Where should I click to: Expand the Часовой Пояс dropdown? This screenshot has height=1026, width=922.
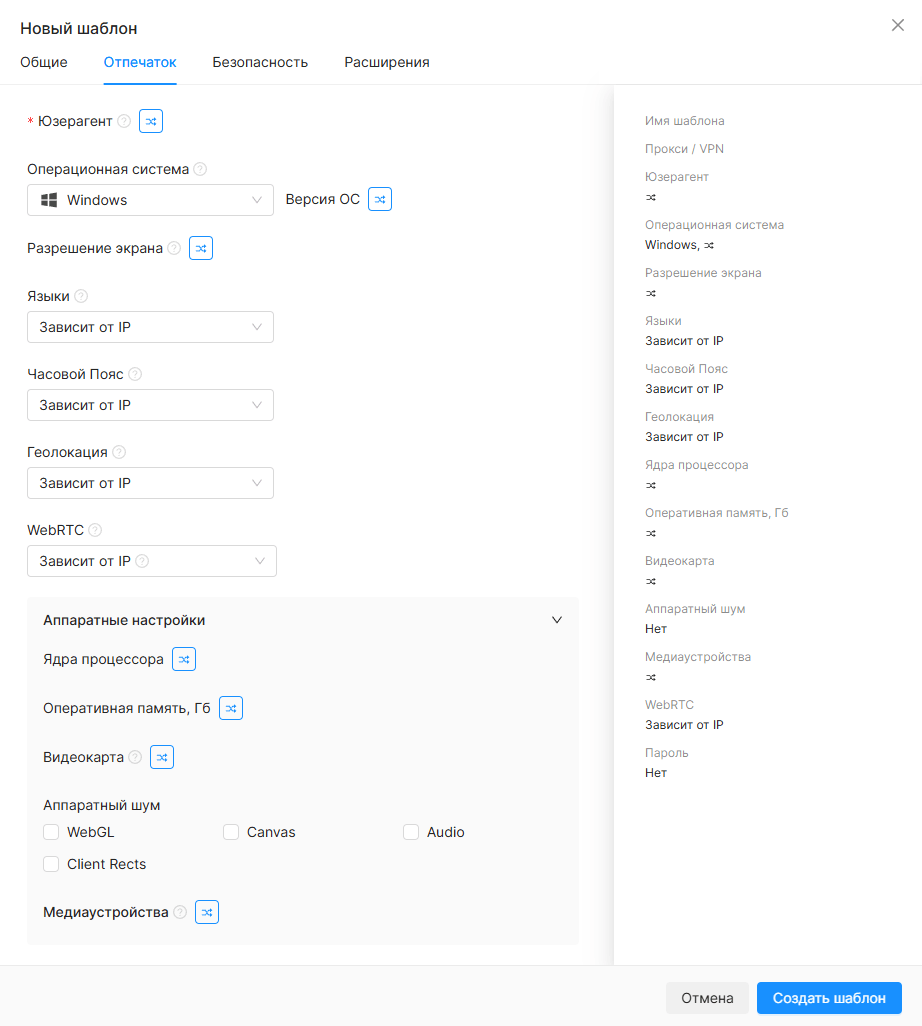pyautogui.click(x=151, y=405)
